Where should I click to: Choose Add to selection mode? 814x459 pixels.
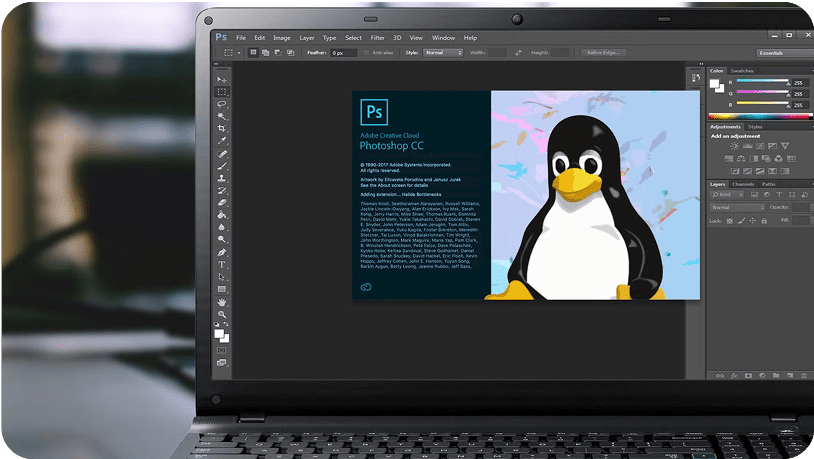pos(266,52)
